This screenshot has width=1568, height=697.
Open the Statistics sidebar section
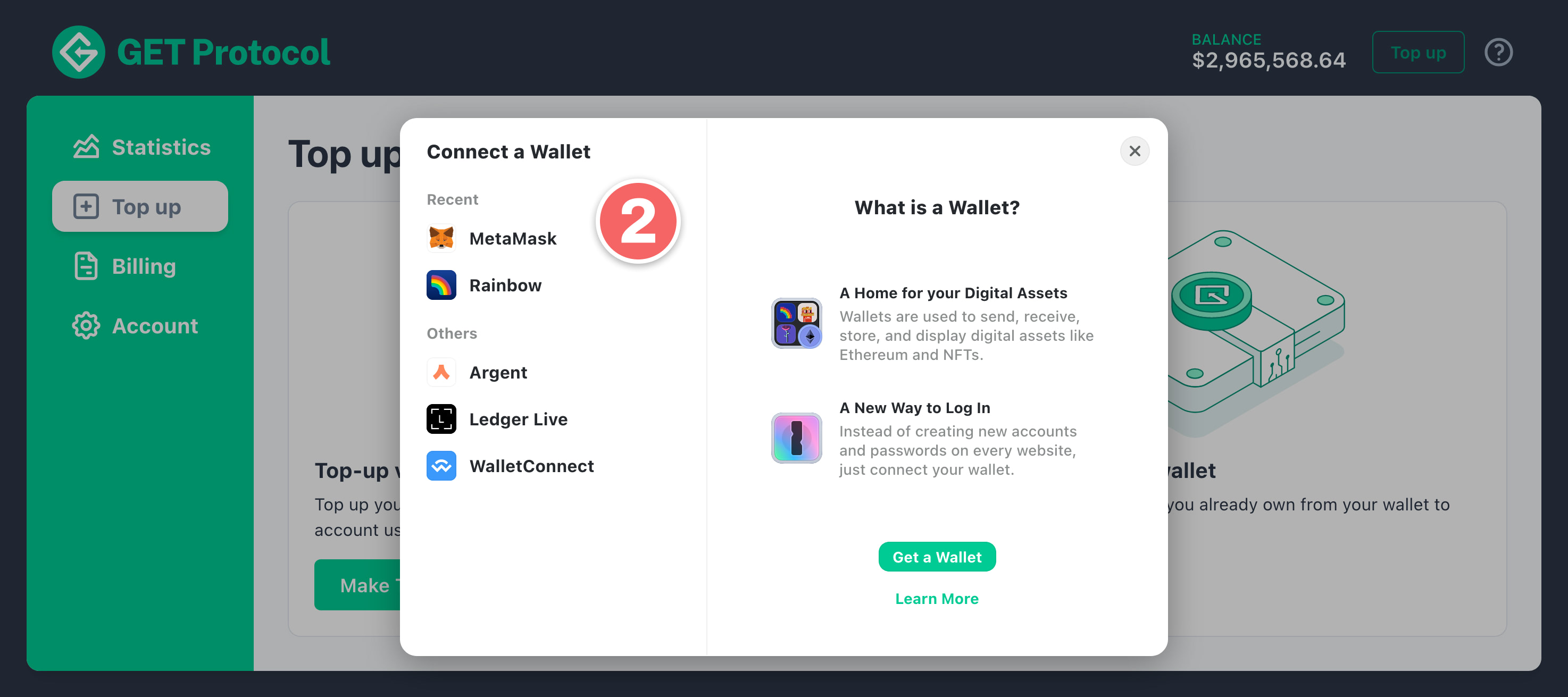click(141, 147)
